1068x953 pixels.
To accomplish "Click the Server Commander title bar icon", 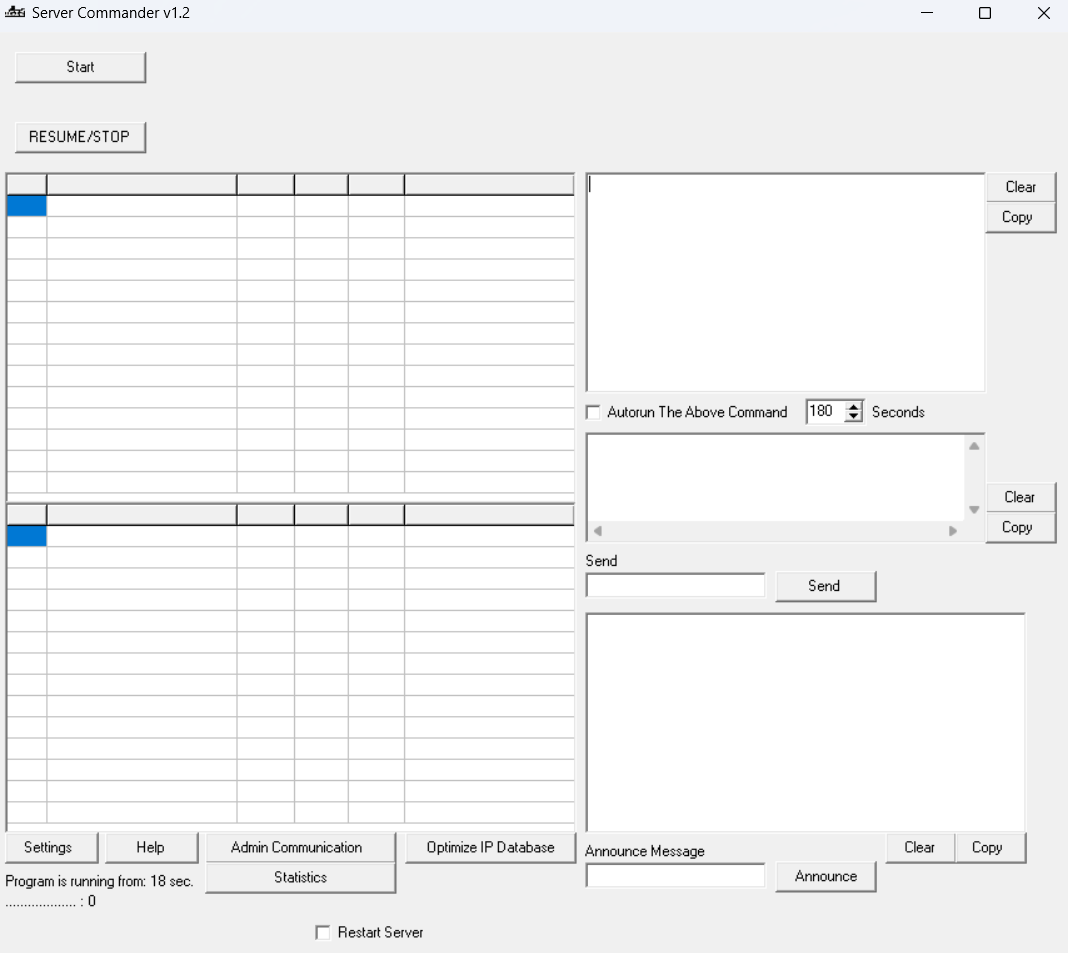I will (15, 12).
